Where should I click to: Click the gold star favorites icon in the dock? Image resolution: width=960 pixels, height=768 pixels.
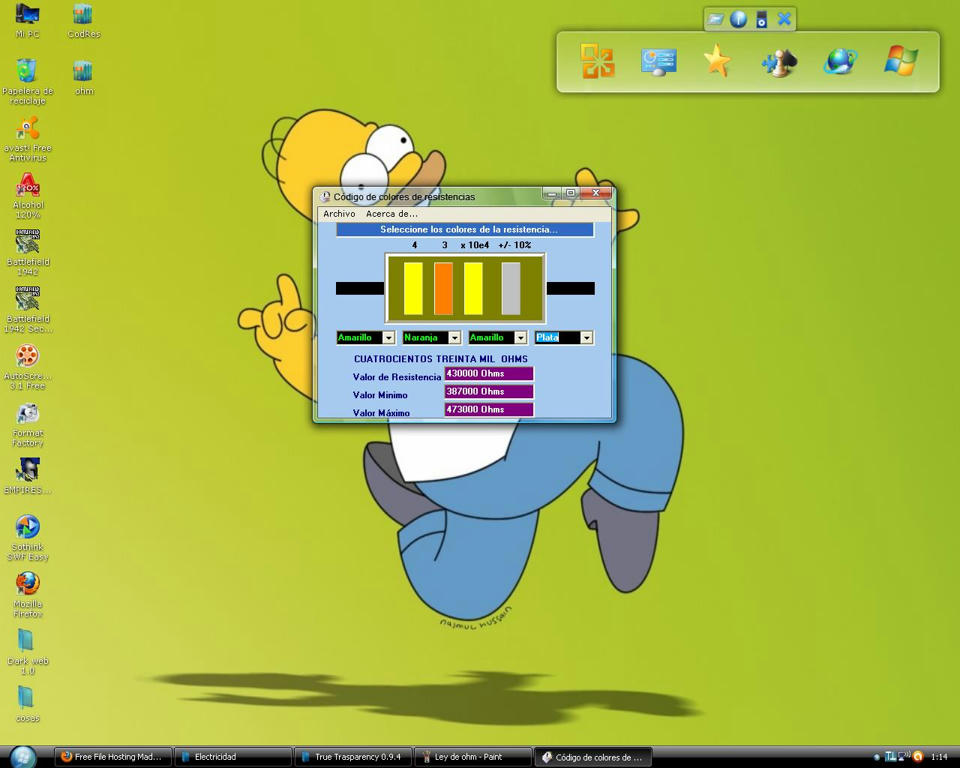pyautogui.click(x=718, y=61)
